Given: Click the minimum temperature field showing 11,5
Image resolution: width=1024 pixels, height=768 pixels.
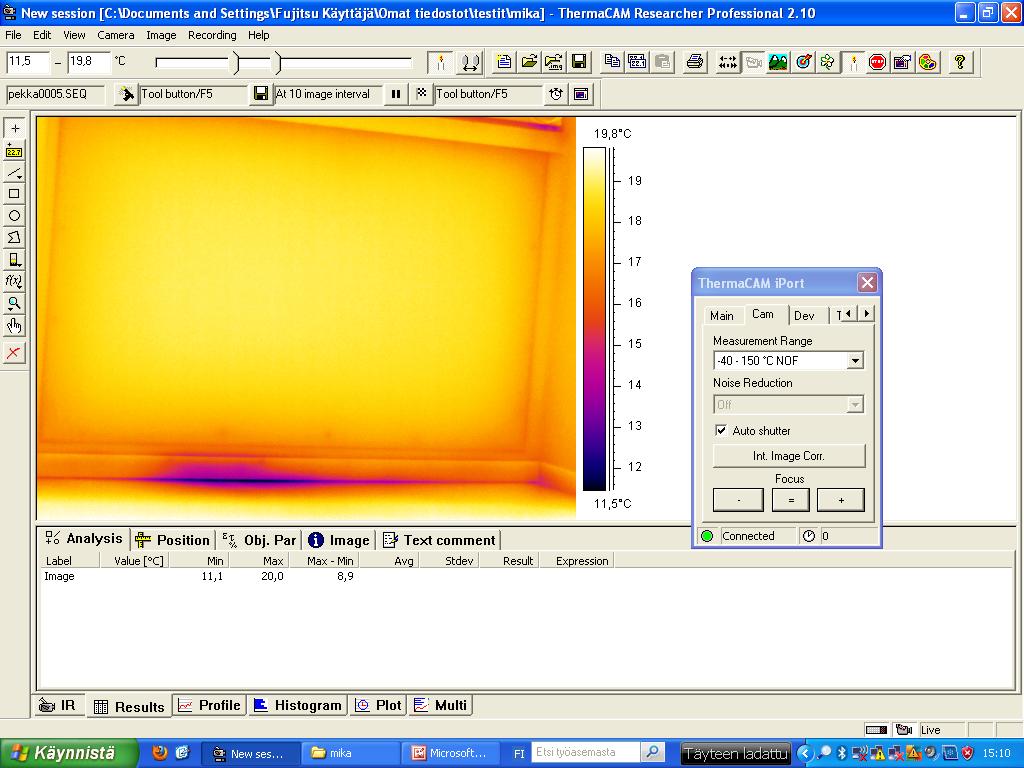Looking at the screenshot, I should pyautogui.click(x=28, y=62).
